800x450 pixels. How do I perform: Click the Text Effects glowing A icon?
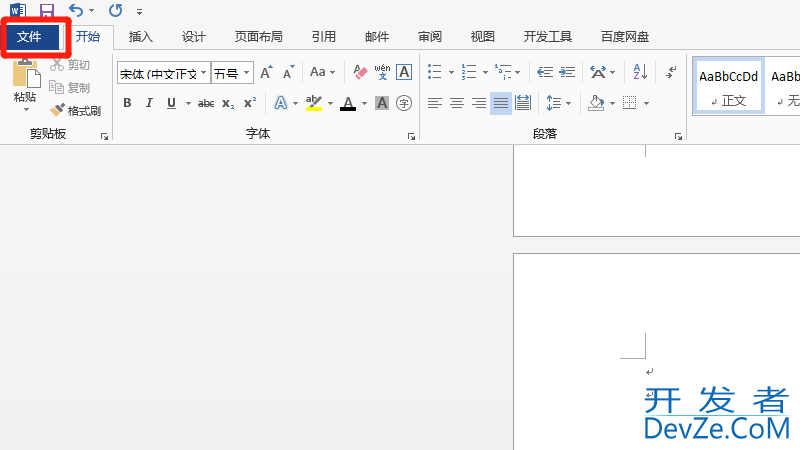pos(281,103)
